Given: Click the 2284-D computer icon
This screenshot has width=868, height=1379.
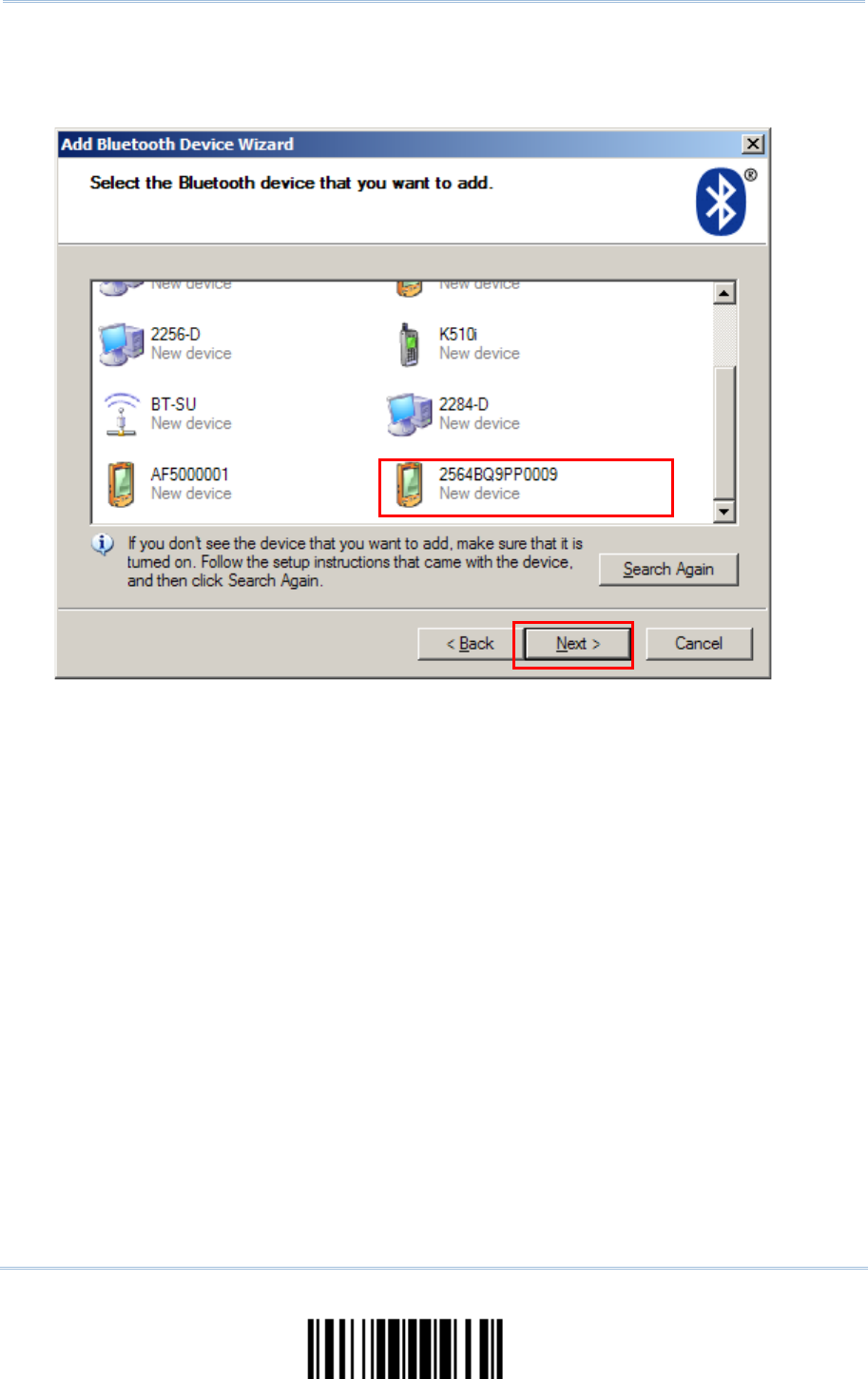Looking at the screenshot, I should 409,415.
